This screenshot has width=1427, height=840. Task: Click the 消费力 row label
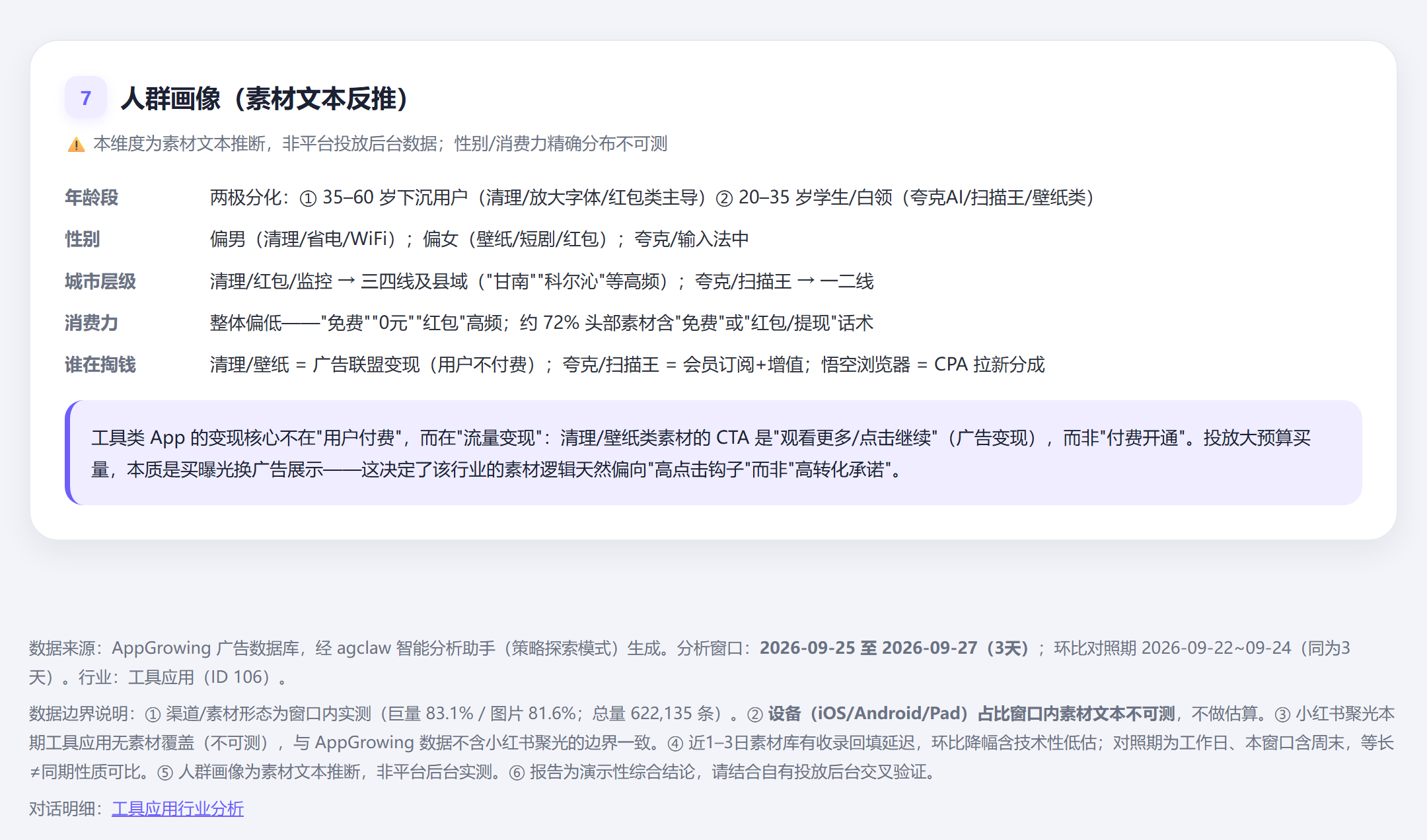91,323
